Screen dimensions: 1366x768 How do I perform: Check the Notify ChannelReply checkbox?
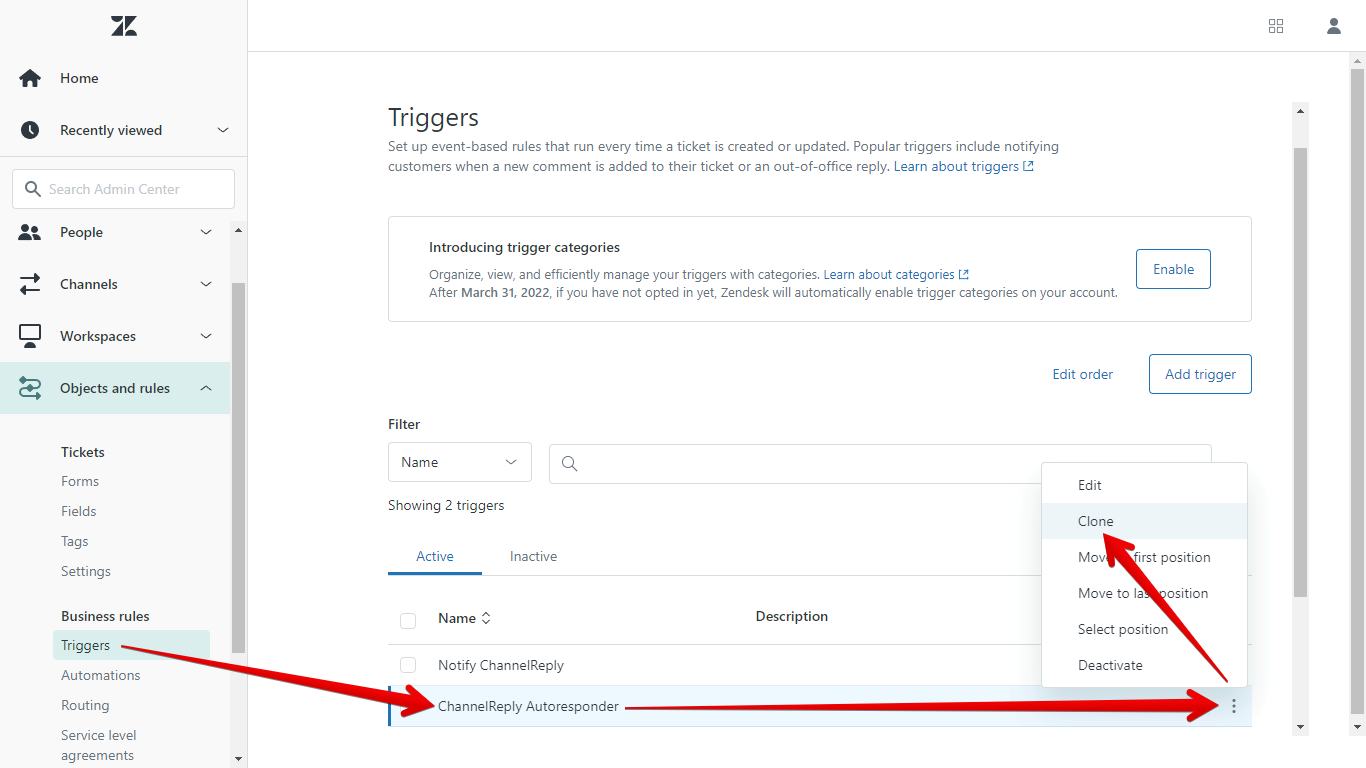coord(408,665)
